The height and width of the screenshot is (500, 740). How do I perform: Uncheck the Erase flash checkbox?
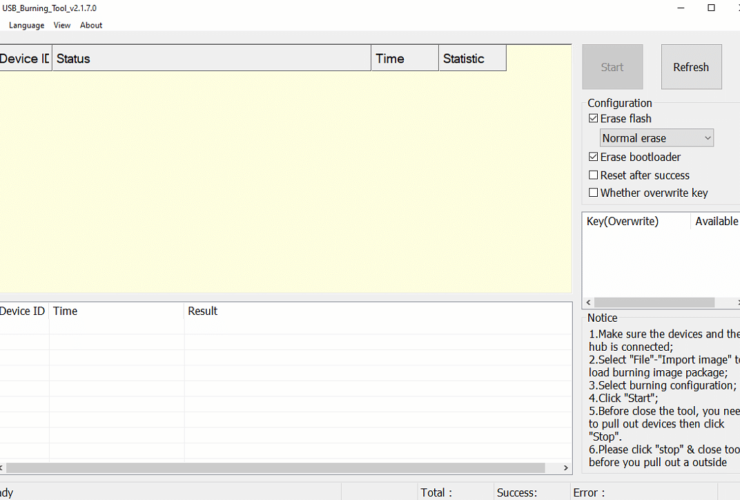594,119
